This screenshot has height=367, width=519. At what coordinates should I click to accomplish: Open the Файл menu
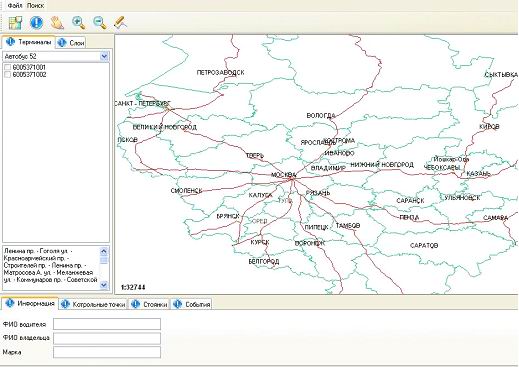point(15,6)
